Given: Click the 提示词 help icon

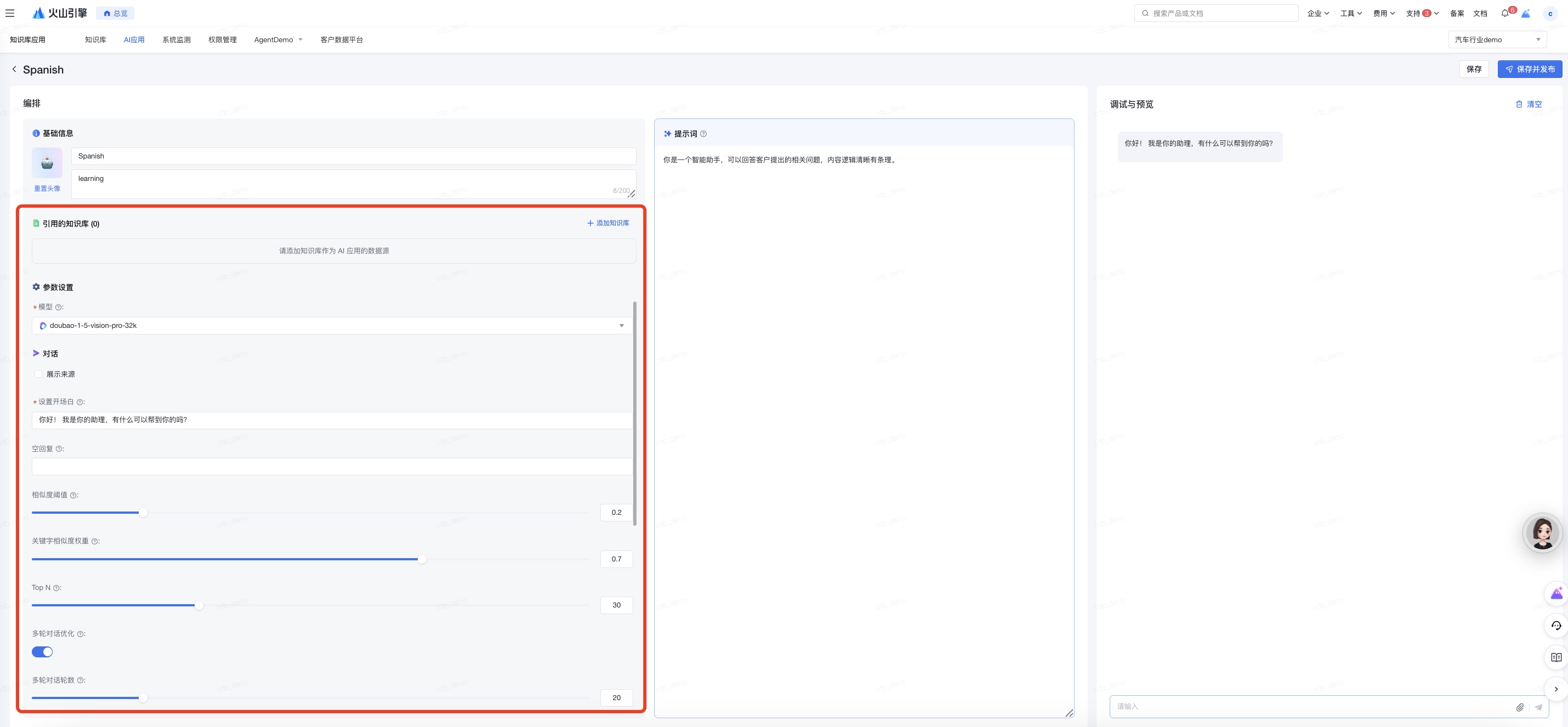Looking at the screenshot, I should 703,134.
